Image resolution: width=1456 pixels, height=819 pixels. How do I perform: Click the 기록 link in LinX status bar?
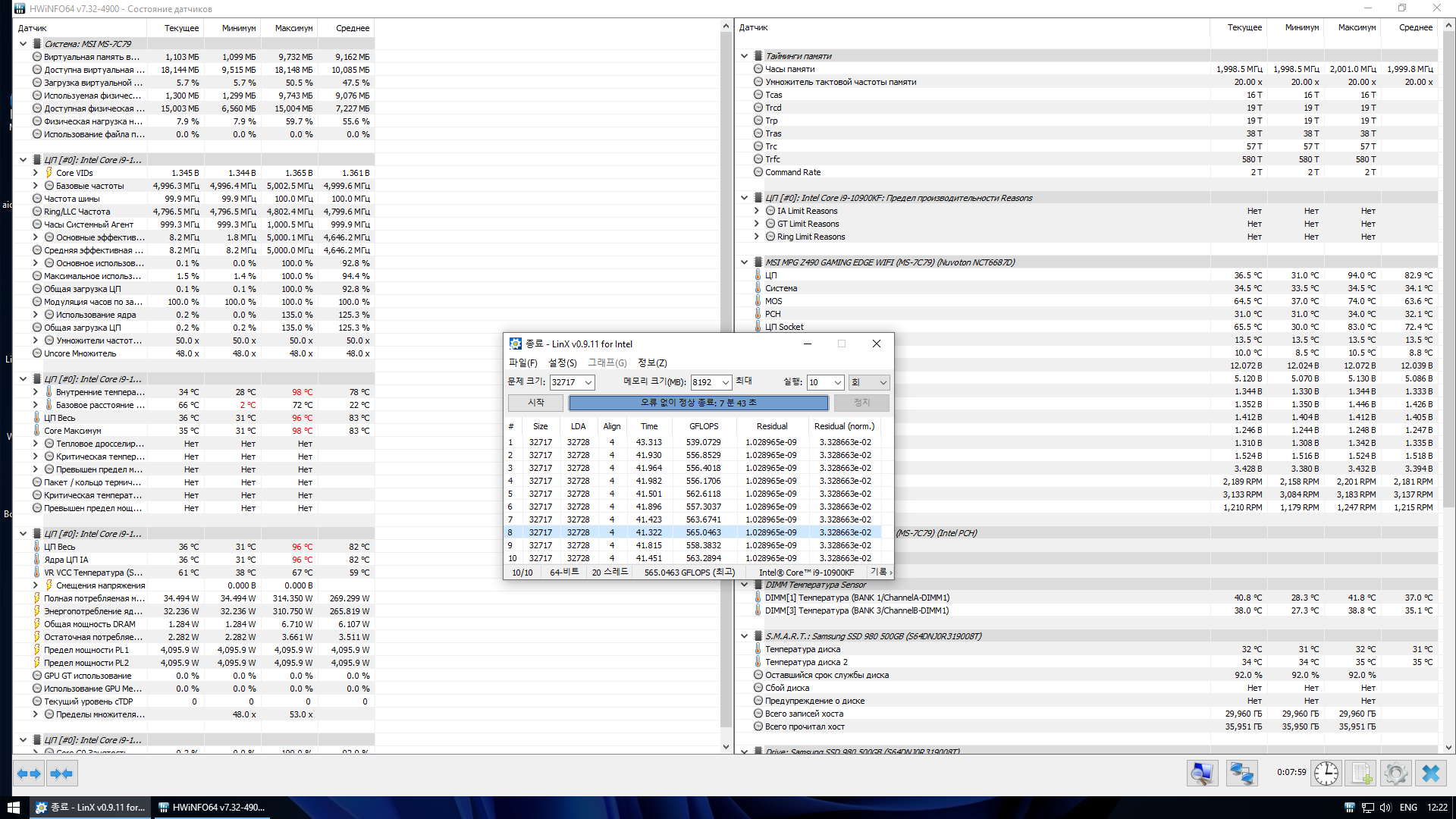point(880,573)
